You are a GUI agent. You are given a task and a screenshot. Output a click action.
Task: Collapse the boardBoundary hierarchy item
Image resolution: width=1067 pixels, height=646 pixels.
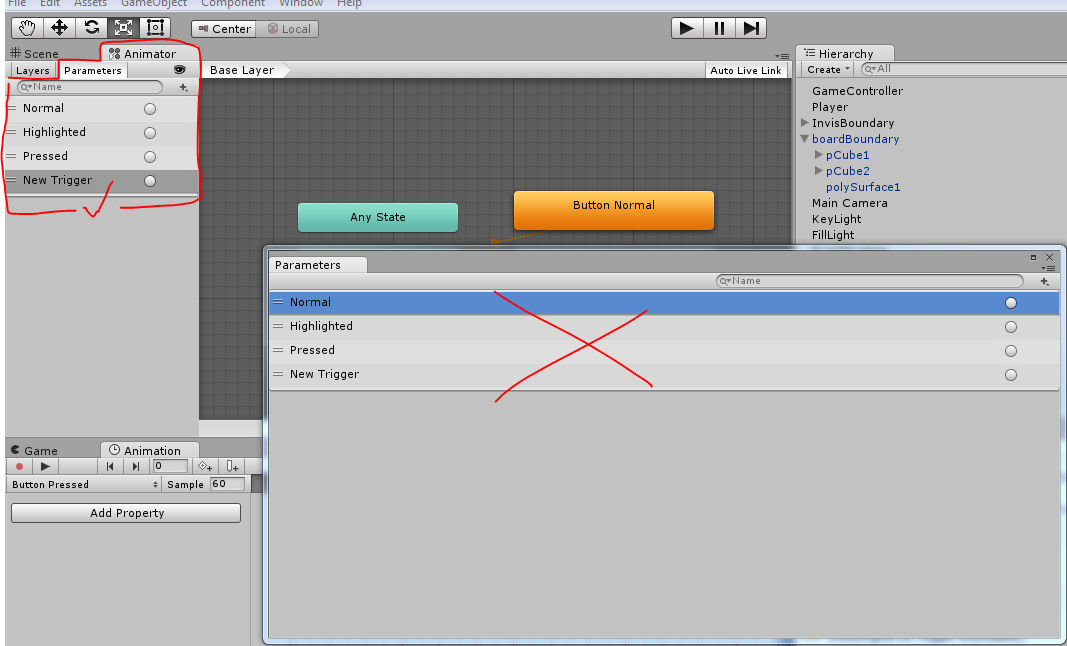pyautogui.click(x=805, y=139)
